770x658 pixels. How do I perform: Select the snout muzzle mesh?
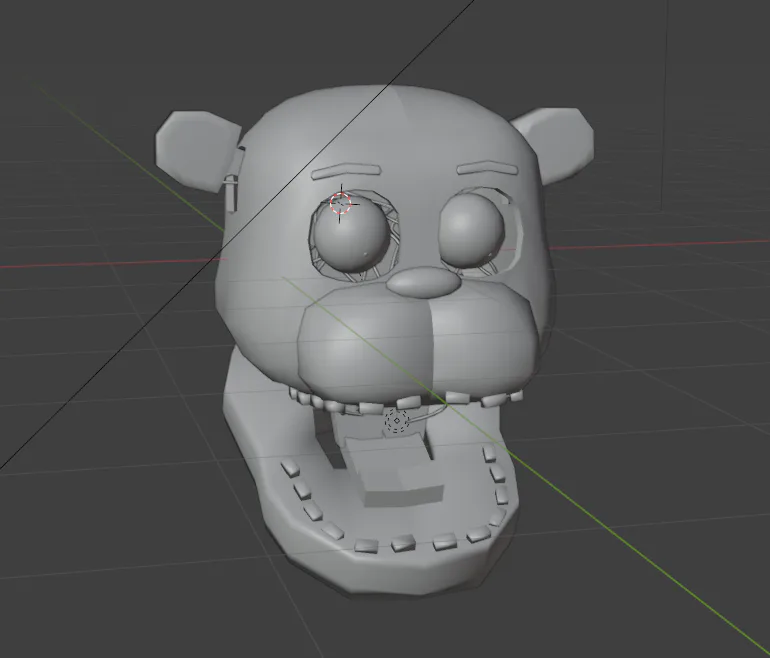point(417,344)
